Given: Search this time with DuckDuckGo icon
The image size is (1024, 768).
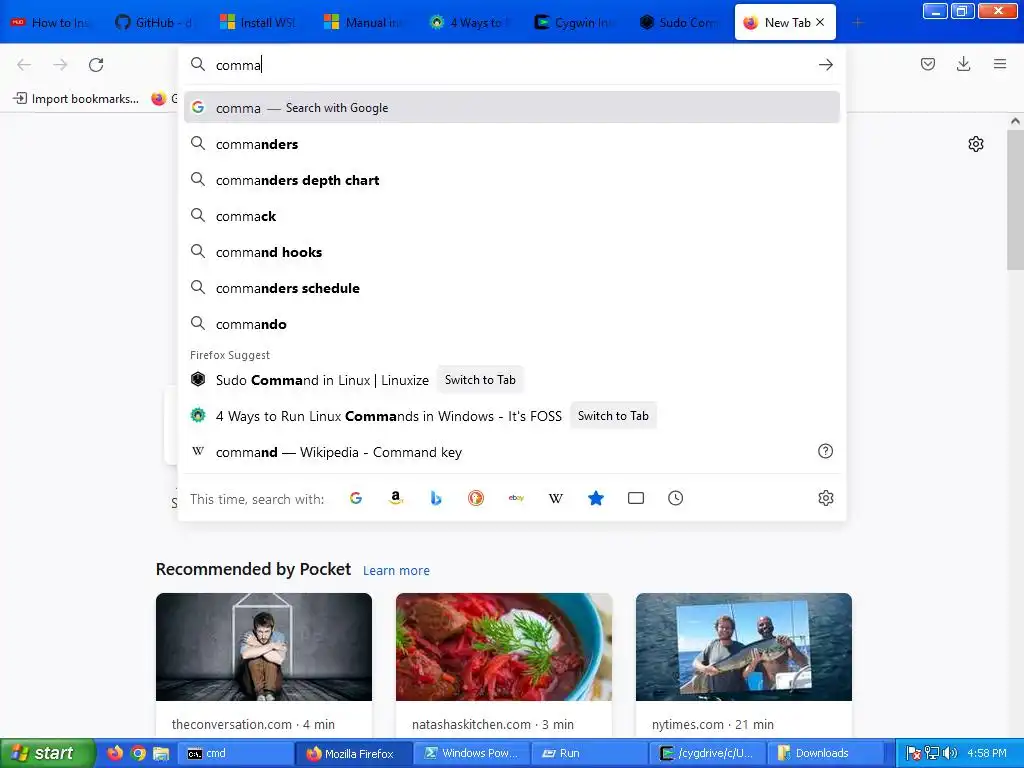Looking at the screenshot, I should point(476,498).
